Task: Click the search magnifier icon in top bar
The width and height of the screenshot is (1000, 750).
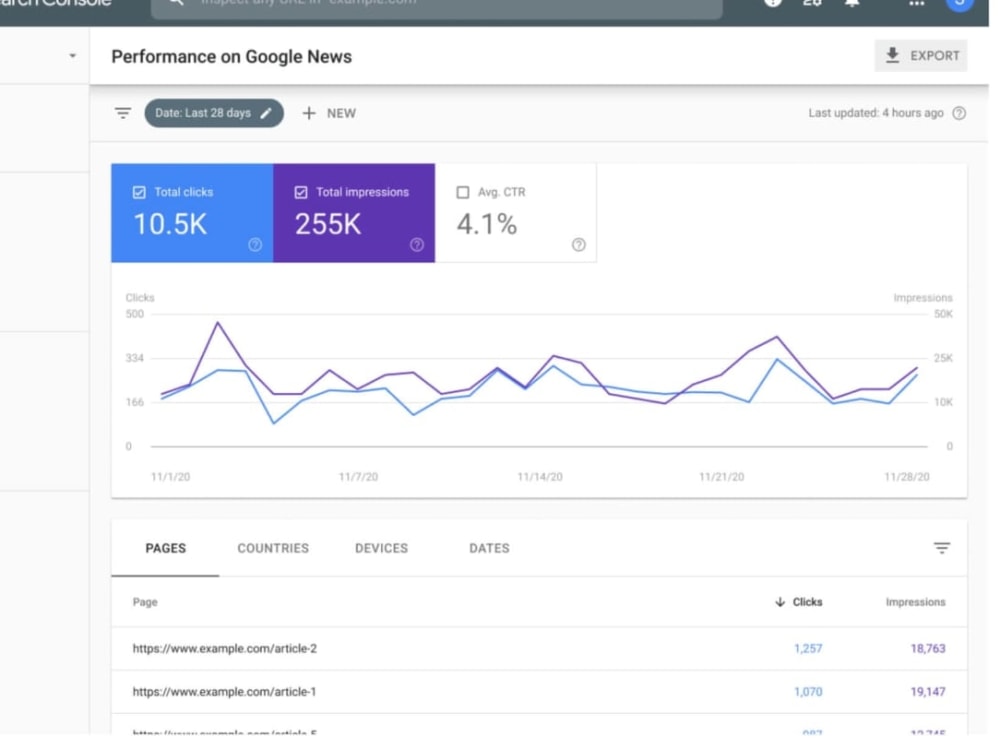Action: tap(177, 3)
